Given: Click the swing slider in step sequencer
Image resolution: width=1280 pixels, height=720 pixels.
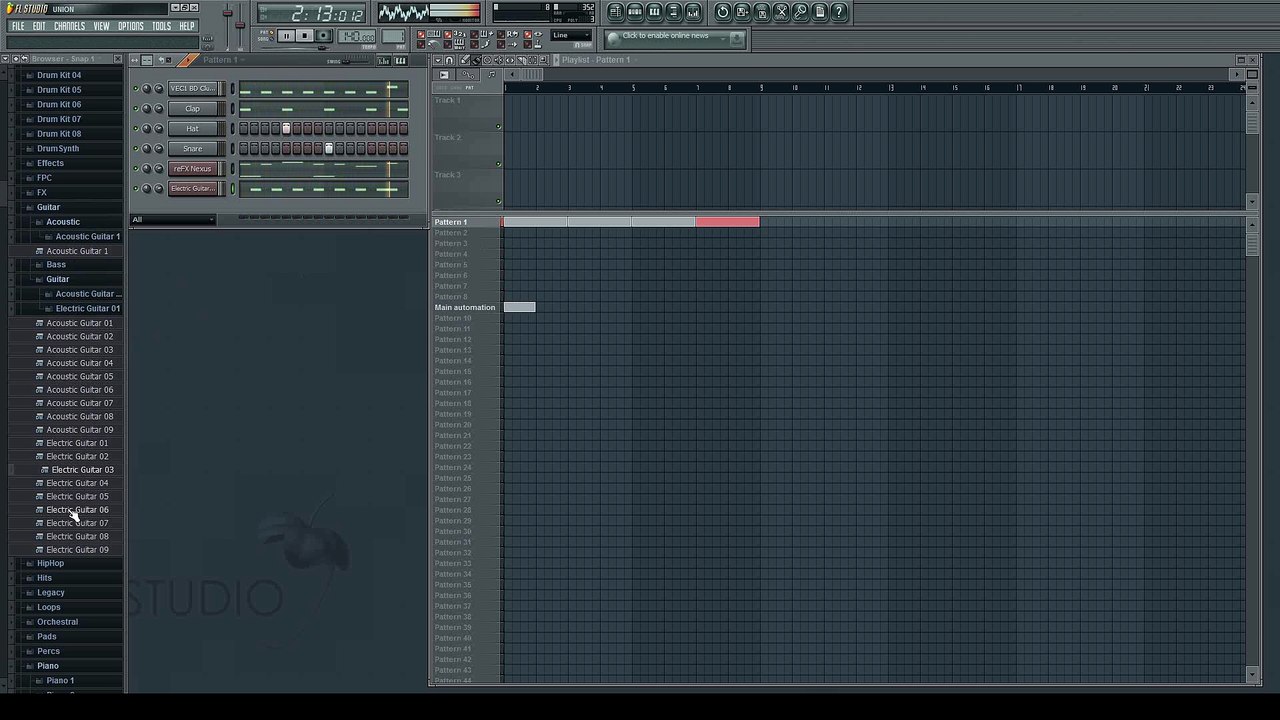Looking at the screenshot, I should [356, 62].
